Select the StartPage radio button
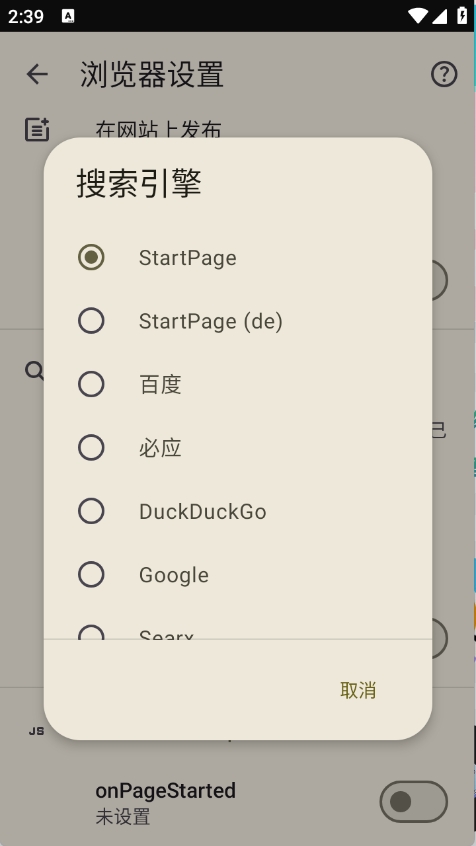476x846 pixels. tap(91, 257)
